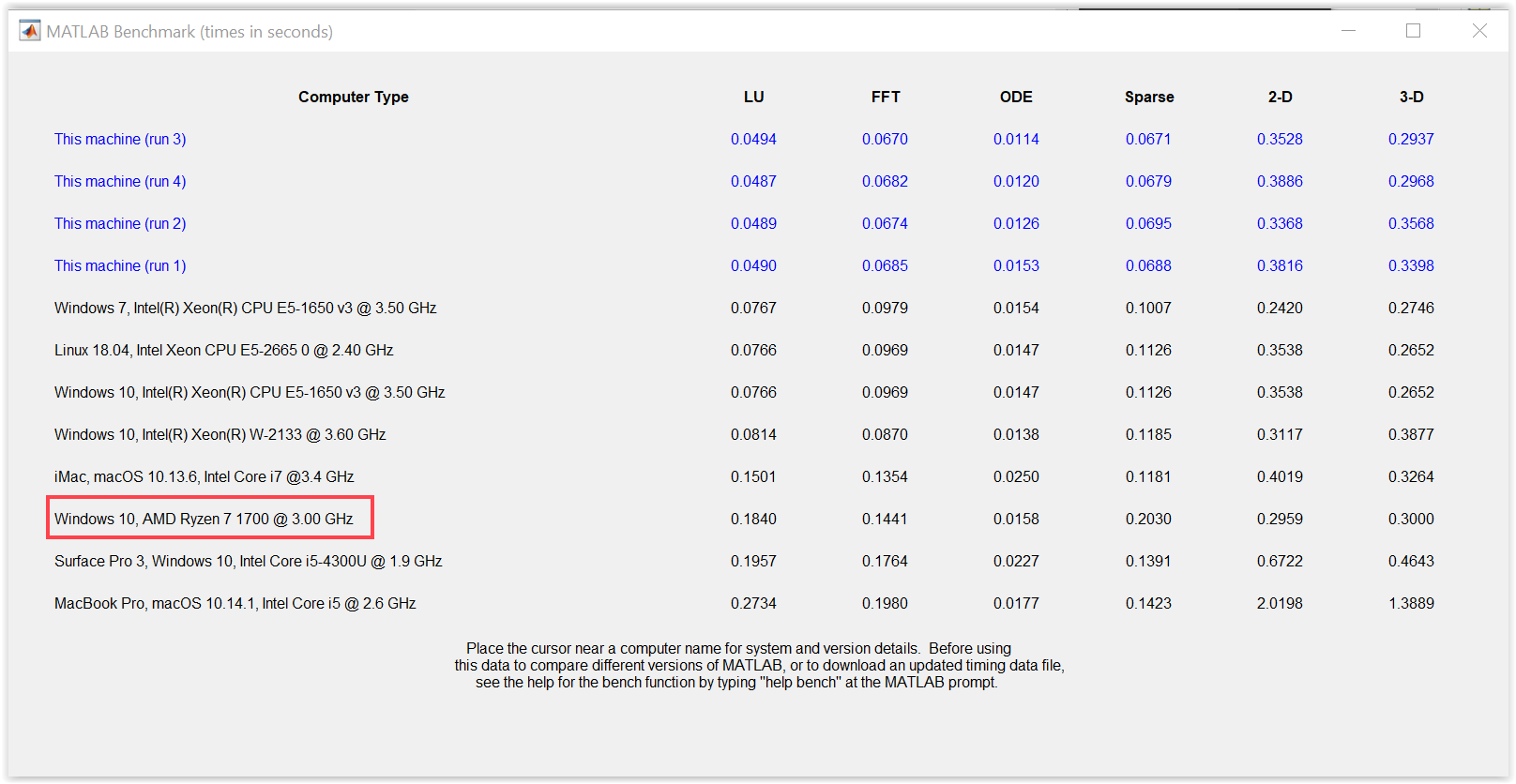The width and height of the screenshot is (1516, 784).
Task: Click Sparse value 0.0695 for run 2
Action: [1149, 223]
